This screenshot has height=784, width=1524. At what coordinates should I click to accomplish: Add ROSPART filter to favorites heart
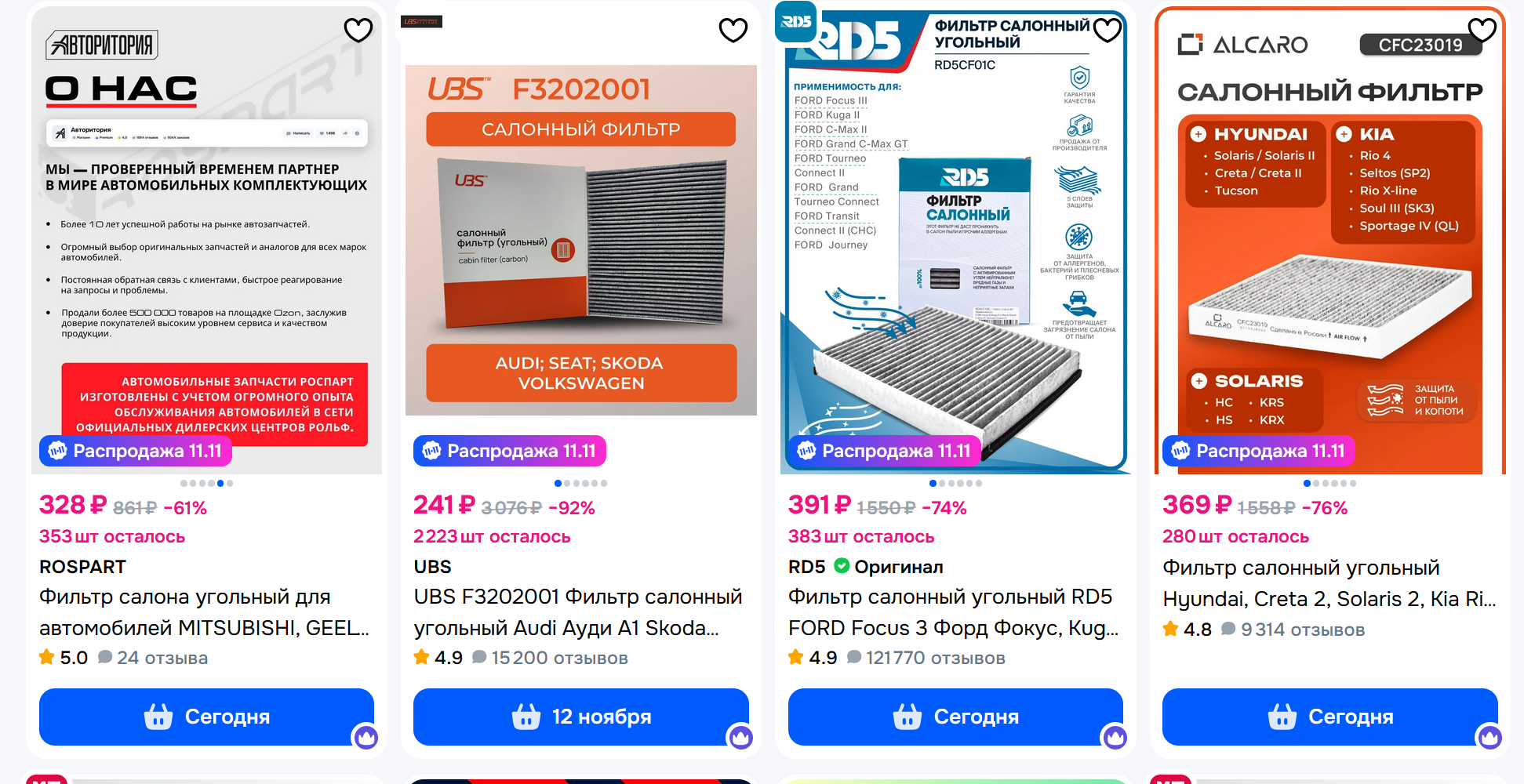[358, 30]
